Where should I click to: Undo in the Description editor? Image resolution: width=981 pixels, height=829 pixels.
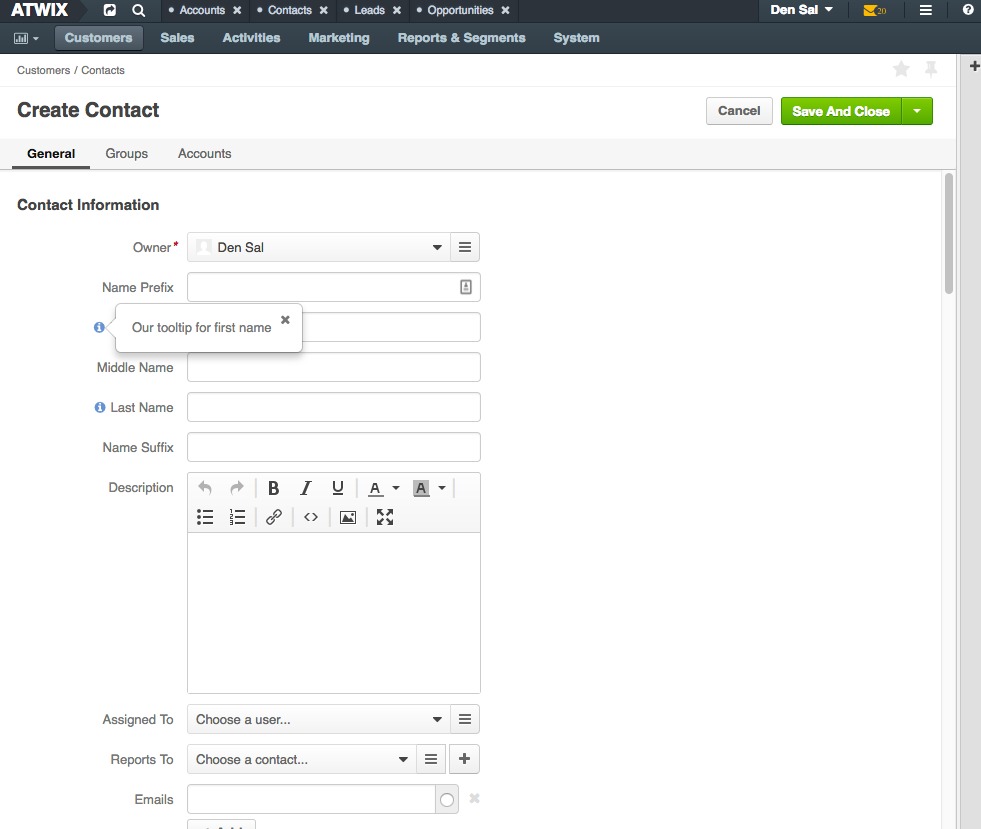(x=205, y=487)
